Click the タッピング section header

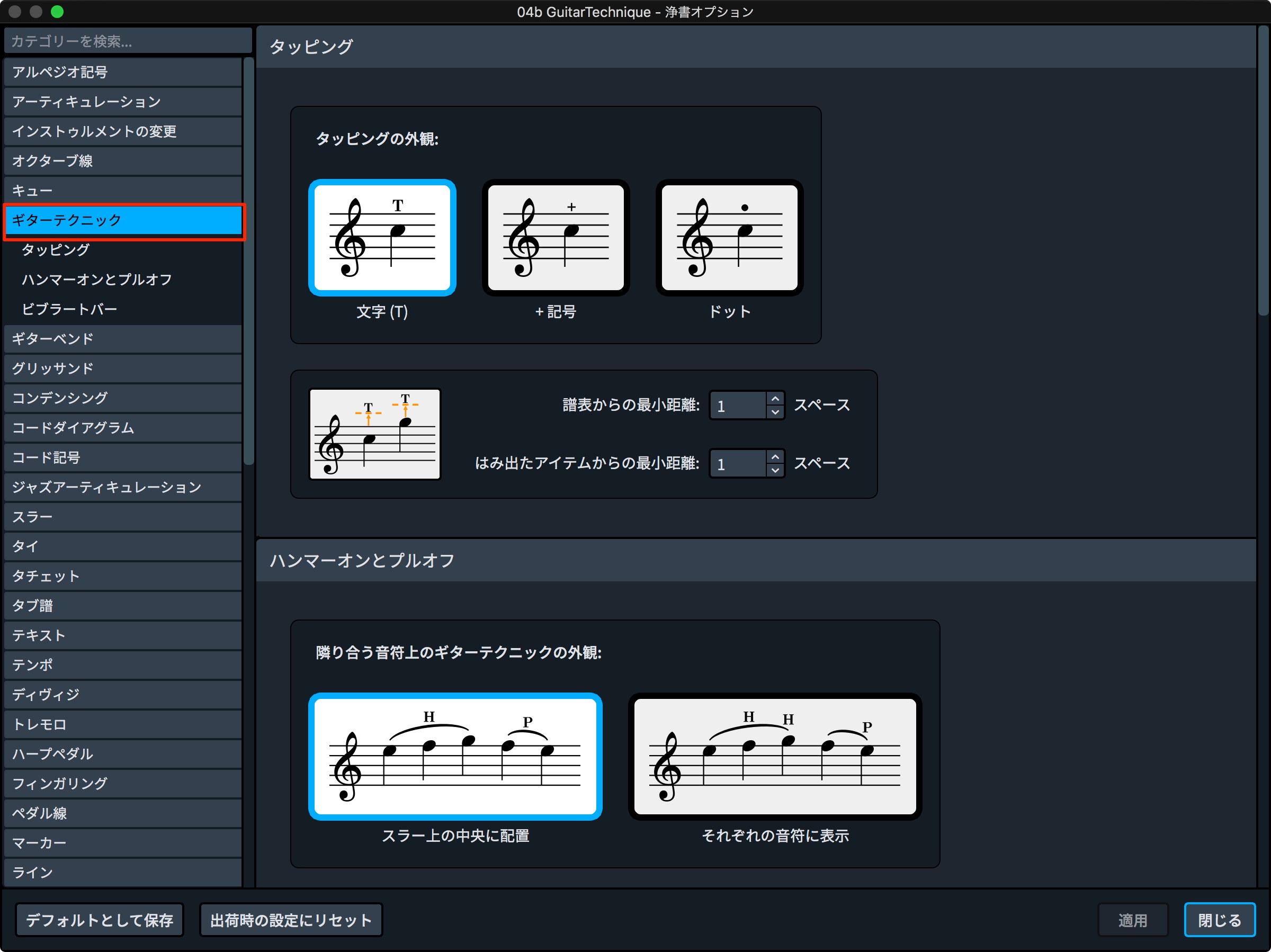click(x=756, y=47)
